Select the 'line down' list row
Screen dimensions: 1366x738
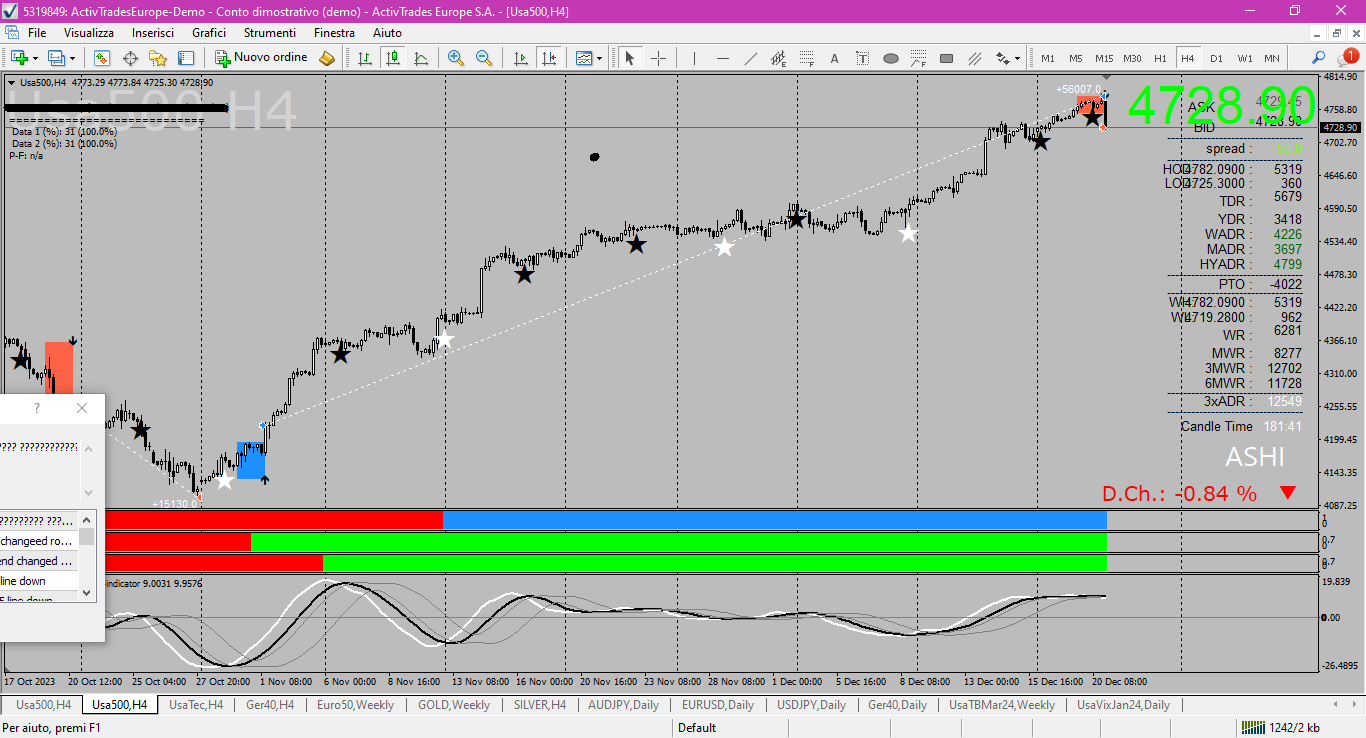[x=39, y=581]
